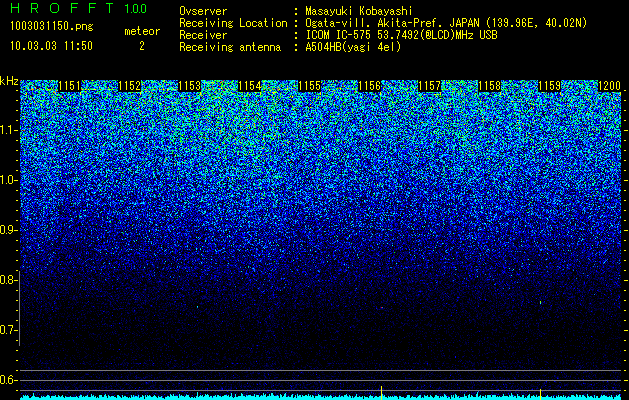Screen dimensions: 629x400
Task: Click the date stamp 10.03.03 11:50
Action: 51,46
